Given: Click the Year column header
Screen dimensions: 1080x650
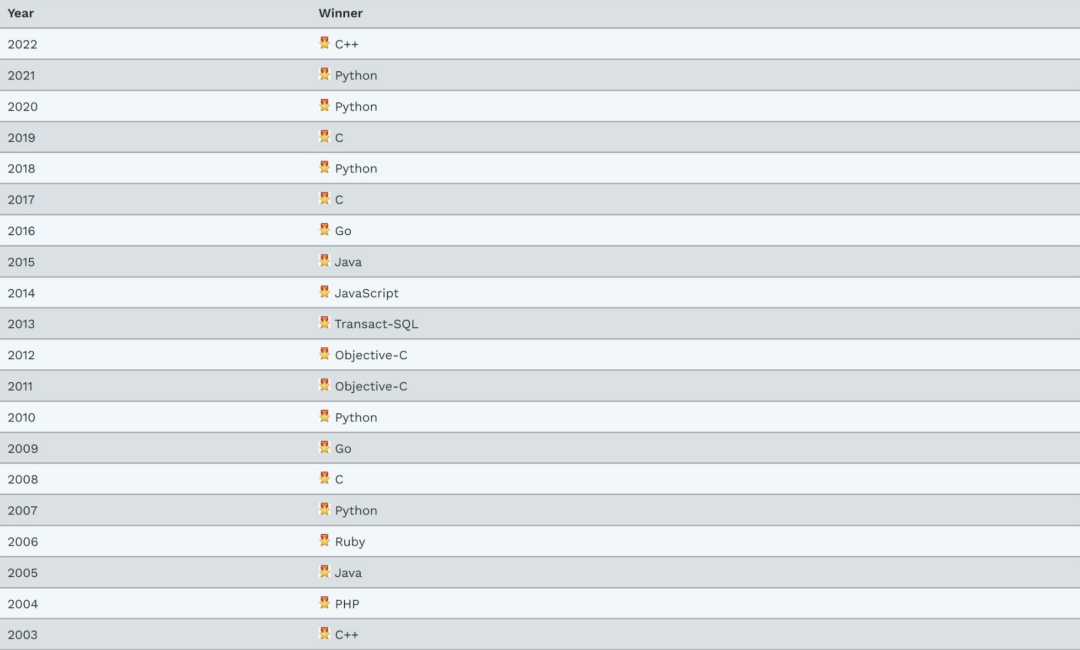Looking at the screenshot, I should [21, 13].
